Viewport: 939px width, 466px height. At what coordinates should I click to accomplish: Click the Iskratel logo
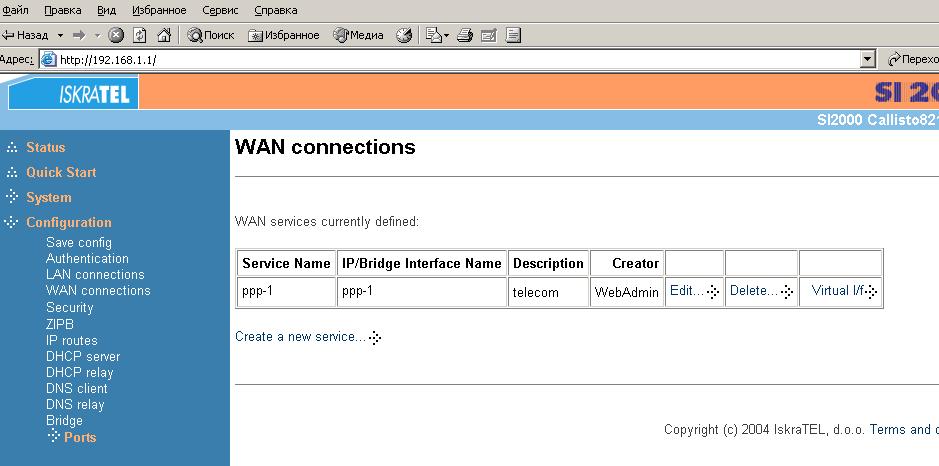pyautogui.click(x=74, y=94)
